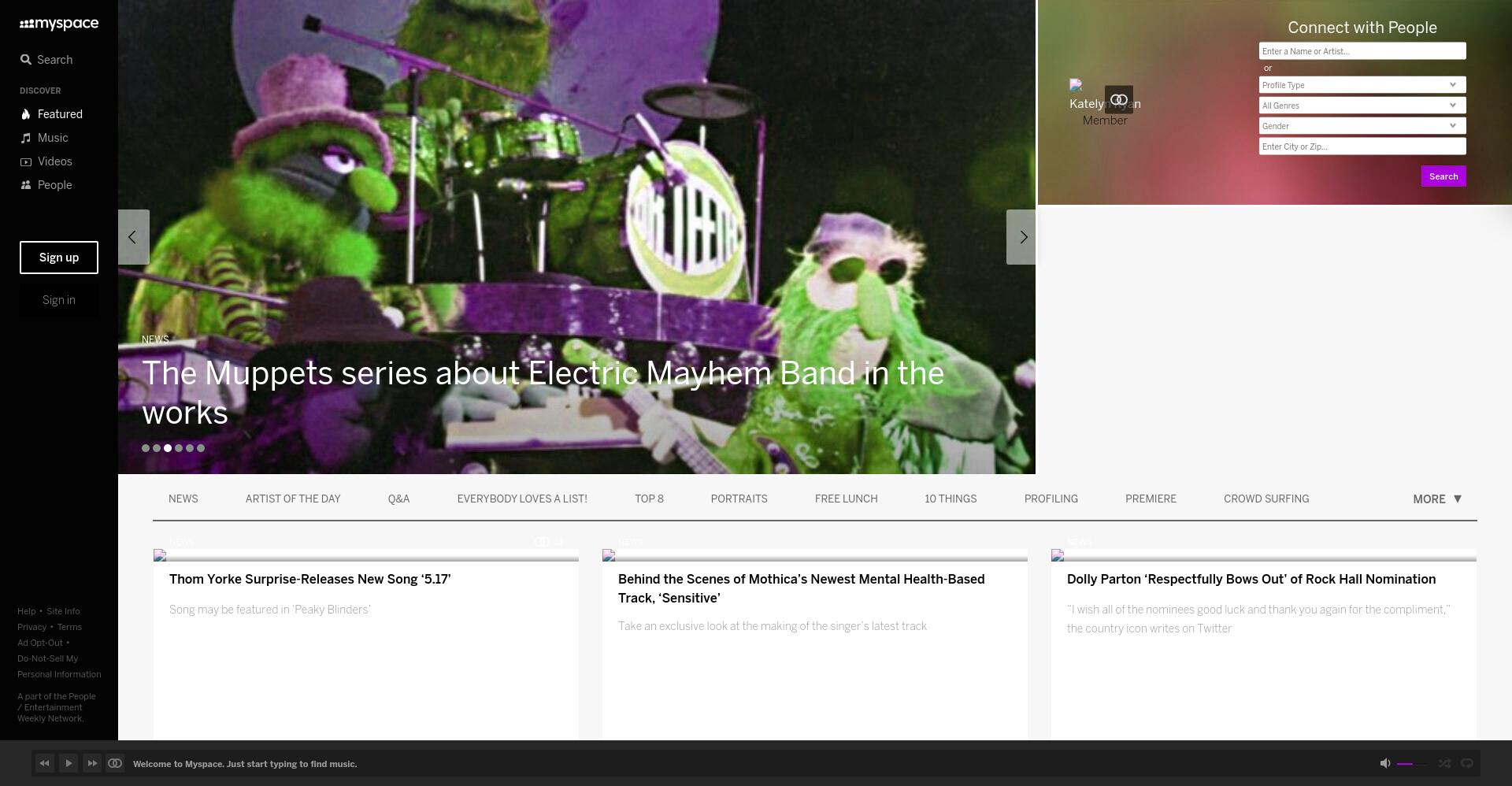
Task: Click the Enter City or Zip field
Action: click(x=1362, y=146)
